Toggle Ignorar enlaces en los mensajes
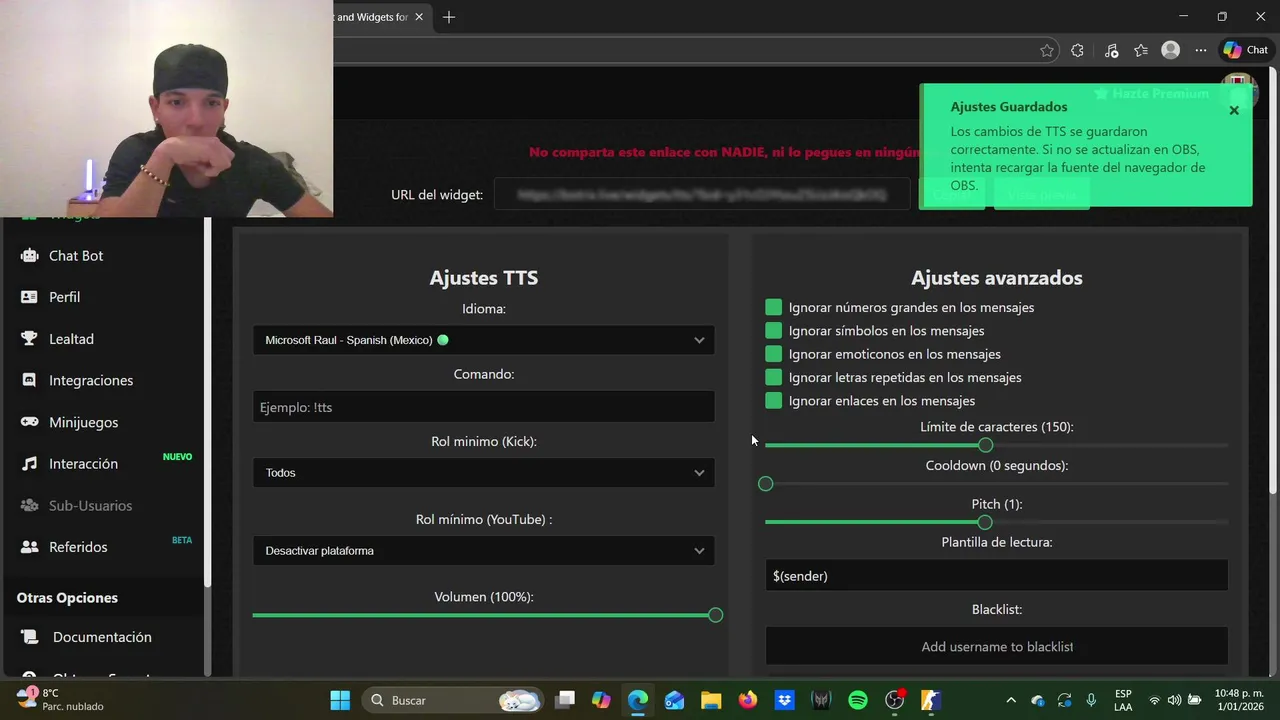 773,400
